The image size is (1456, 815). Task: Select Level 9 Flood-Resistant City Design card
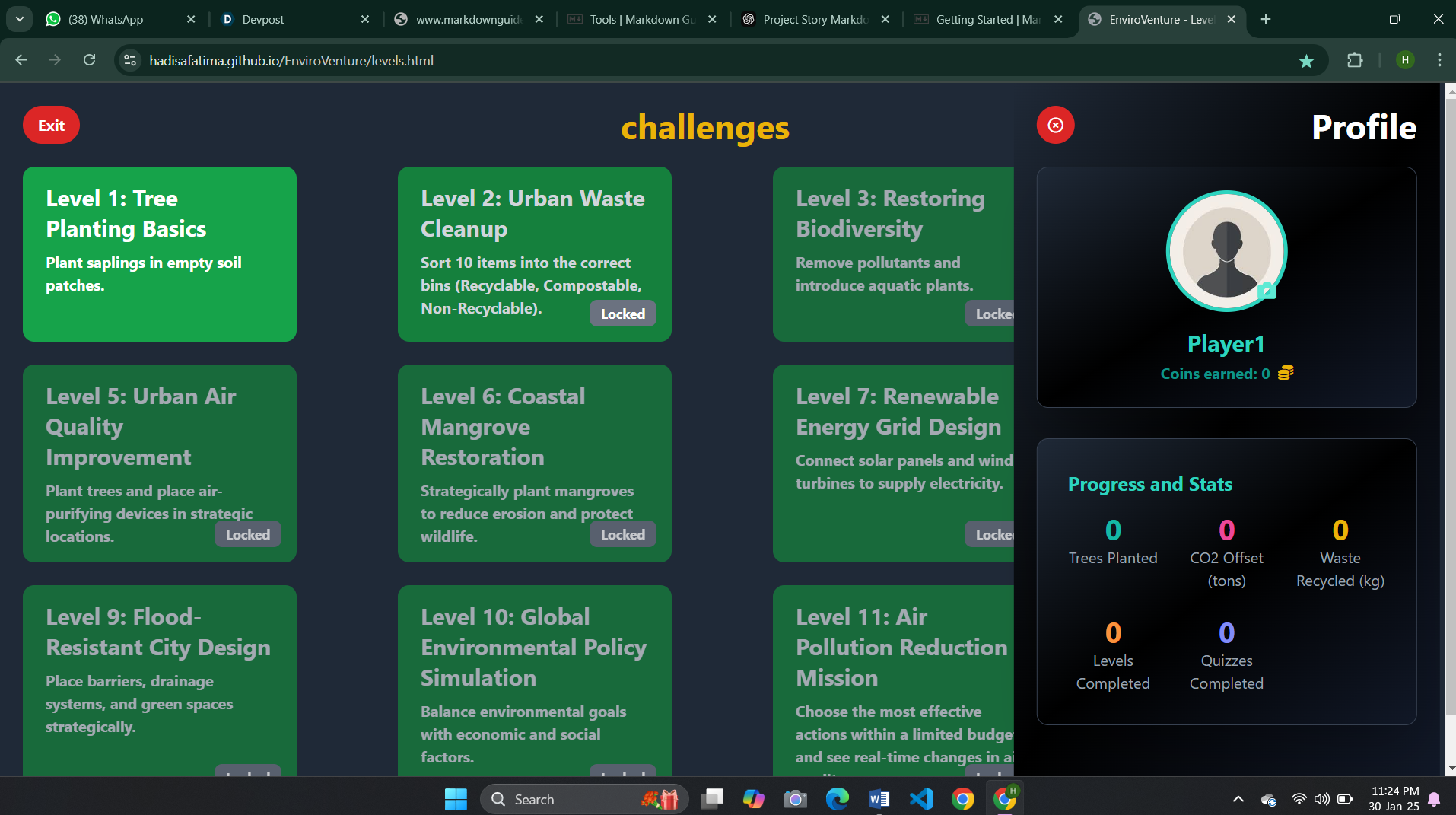(x=160, y=680)
